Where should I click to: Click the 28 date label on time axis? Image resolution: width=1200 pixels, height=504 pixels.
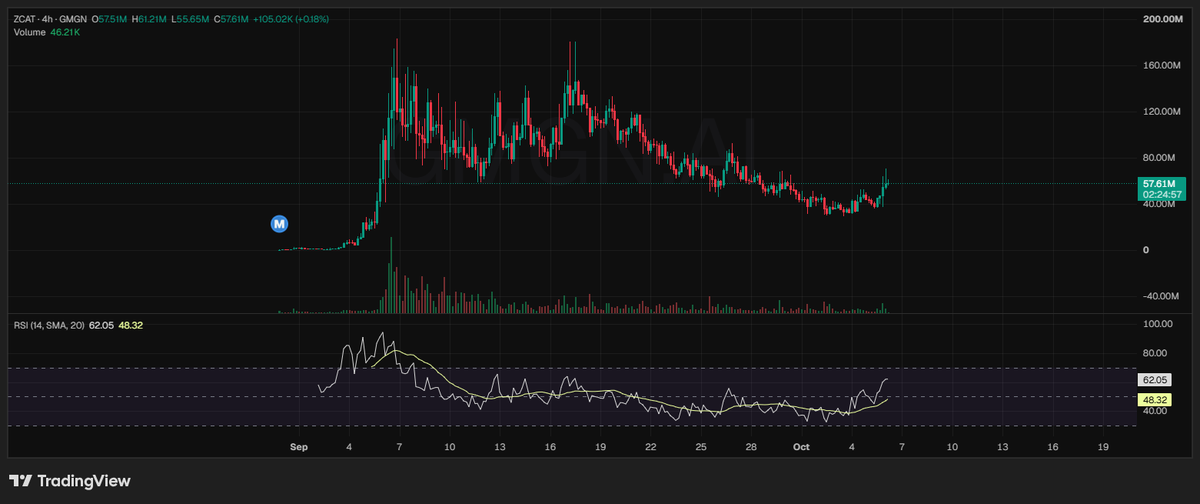point(751,447)
